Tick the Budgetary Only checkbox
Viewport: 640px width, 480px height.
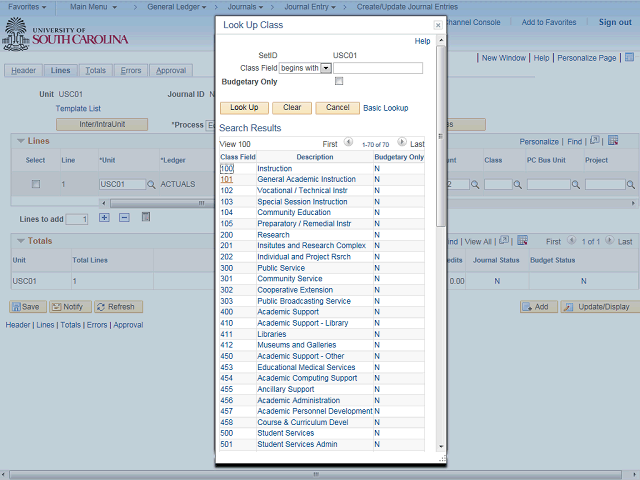pyautogui.click(x=339, y=81)
